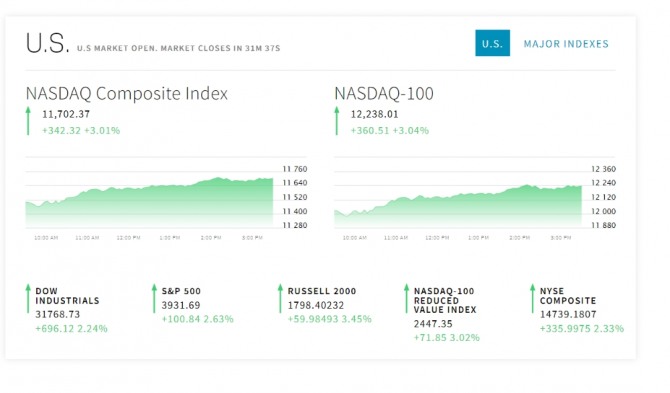Open the NASDAQ-100 heading link
The image size is (670, 393).
pyautogui.click(x=384, y=94)
